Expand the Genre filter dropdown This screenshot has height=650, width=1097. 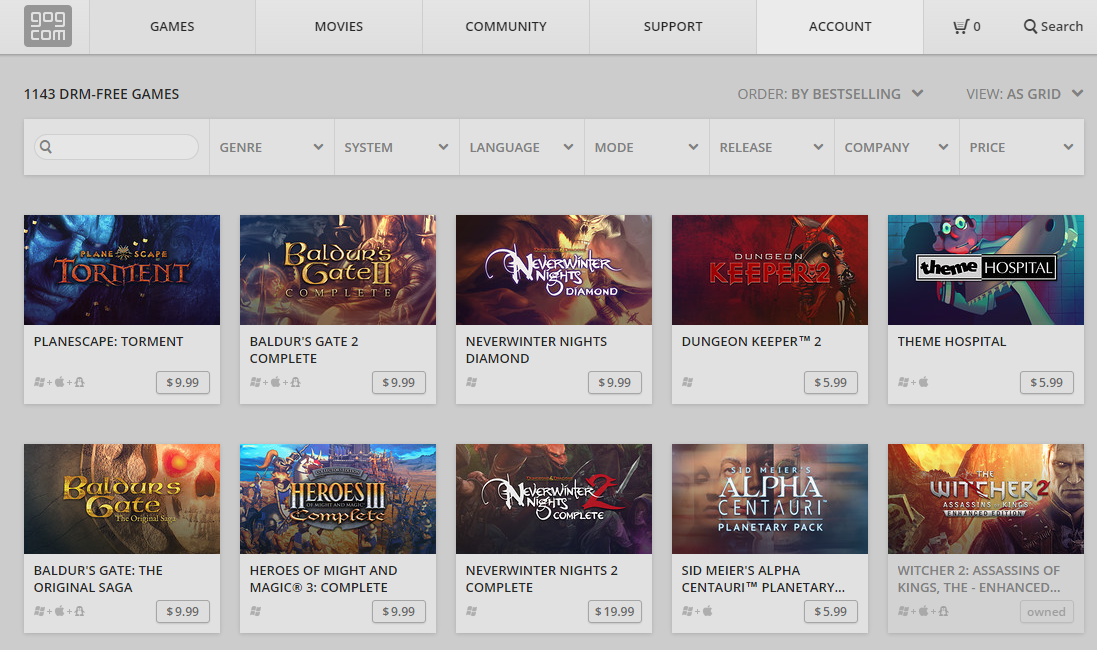click(271, 147)
